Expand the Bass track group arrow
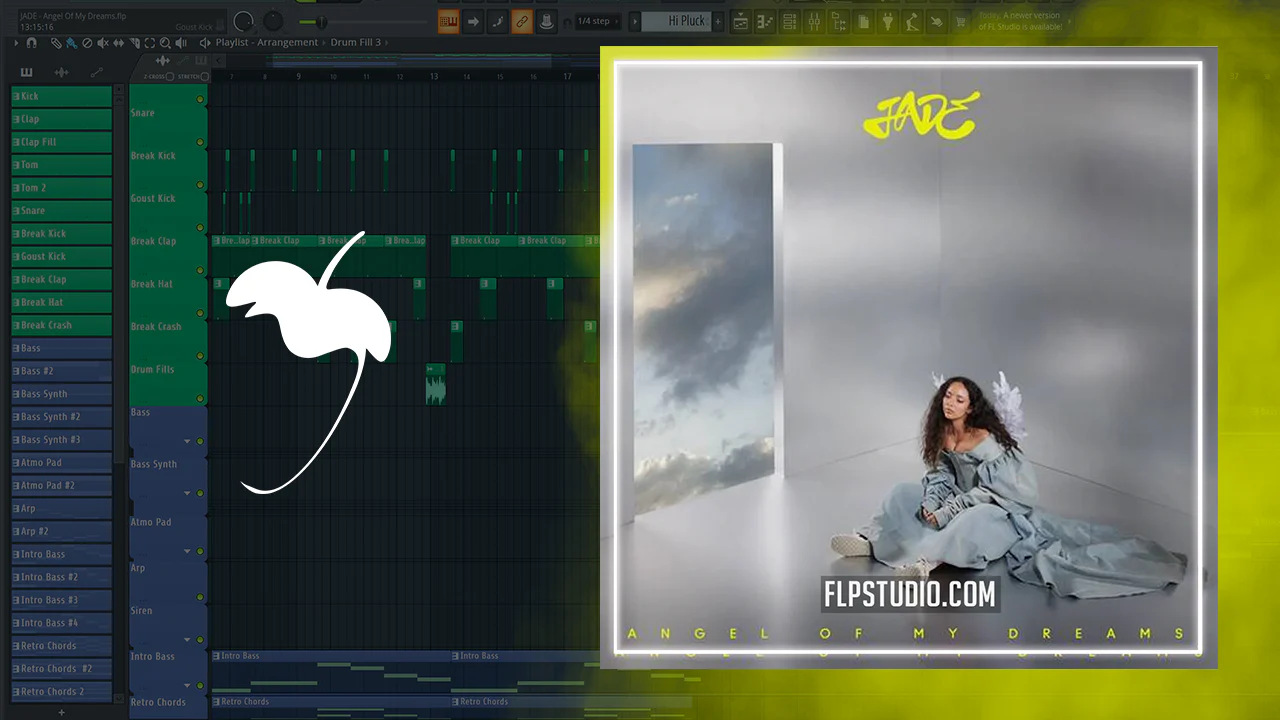Screen dimensions: 1280x720 187,441
